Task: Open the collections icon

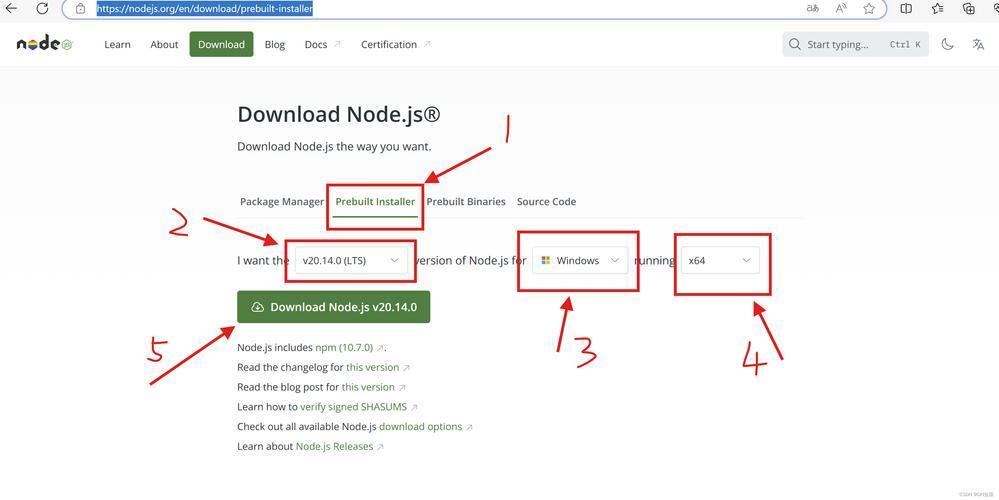Action: click(x=969, y=8)
